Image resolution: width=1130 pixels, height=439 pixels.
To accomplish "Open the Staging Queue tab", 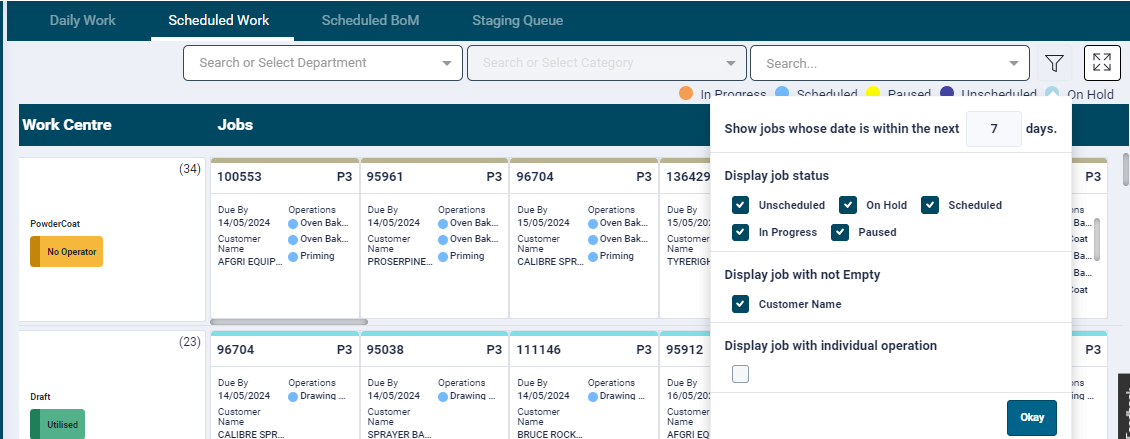I will pyautogui.click(x=517, y=20).
